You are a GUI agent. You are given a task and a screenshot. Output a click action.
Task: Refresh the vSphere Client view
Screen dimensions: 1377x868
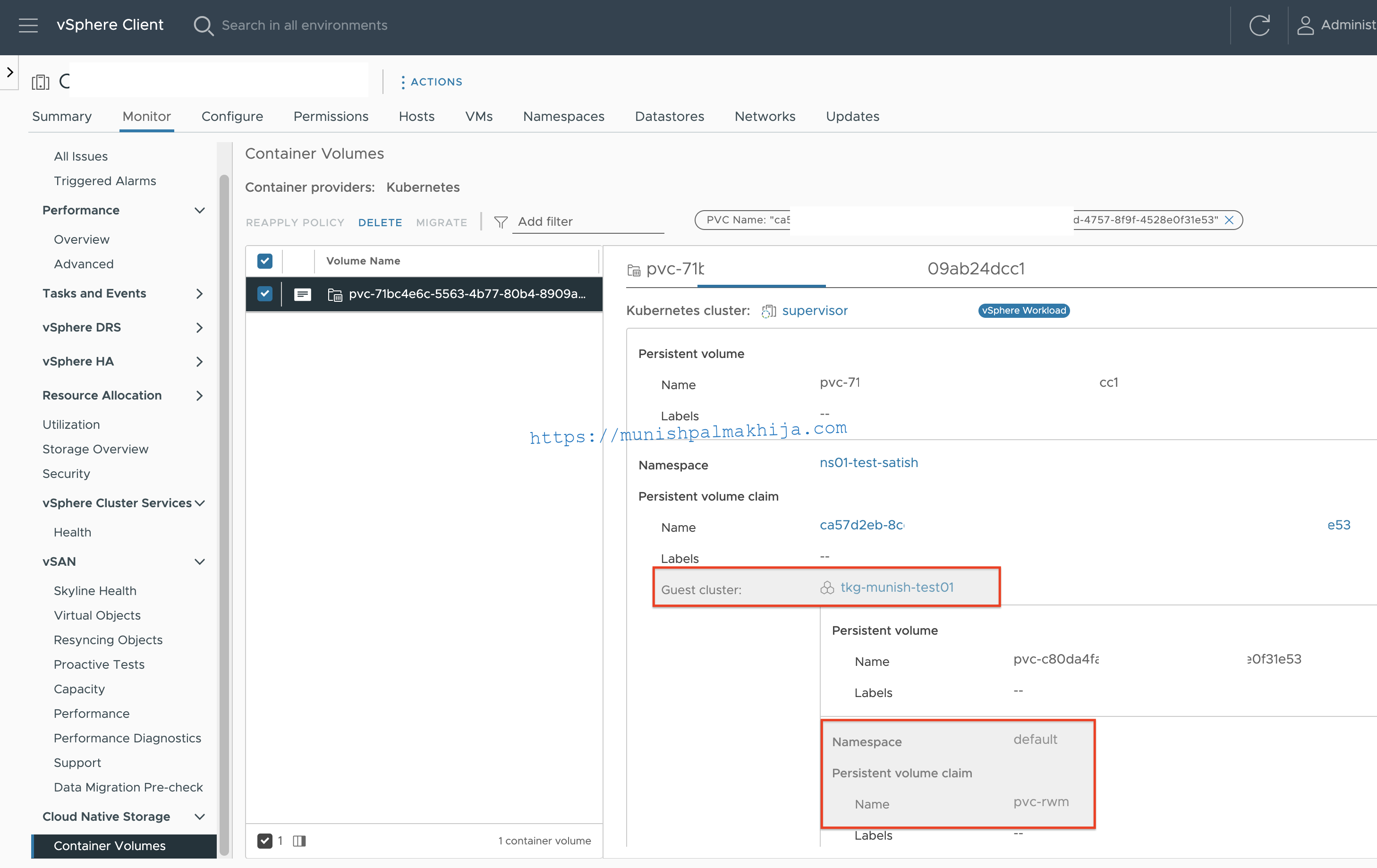click(1259, 25)
